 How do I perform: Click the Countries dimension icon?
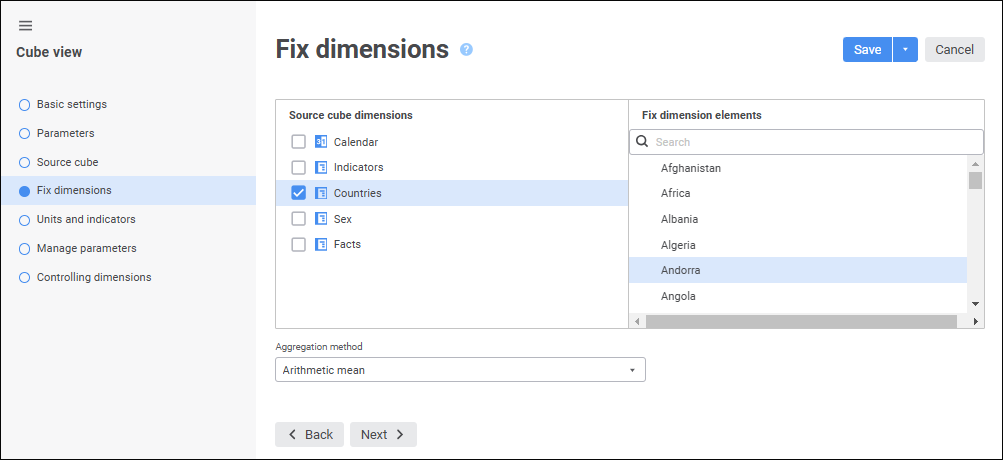pyautogui.click(x=321, y=193)
